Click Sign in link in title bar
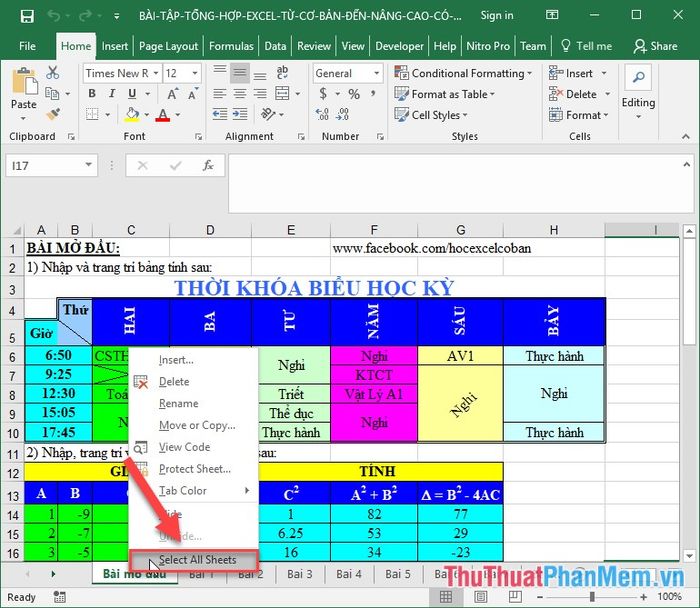The height and width of the screenshot is (608, 700). pos(497,16)
